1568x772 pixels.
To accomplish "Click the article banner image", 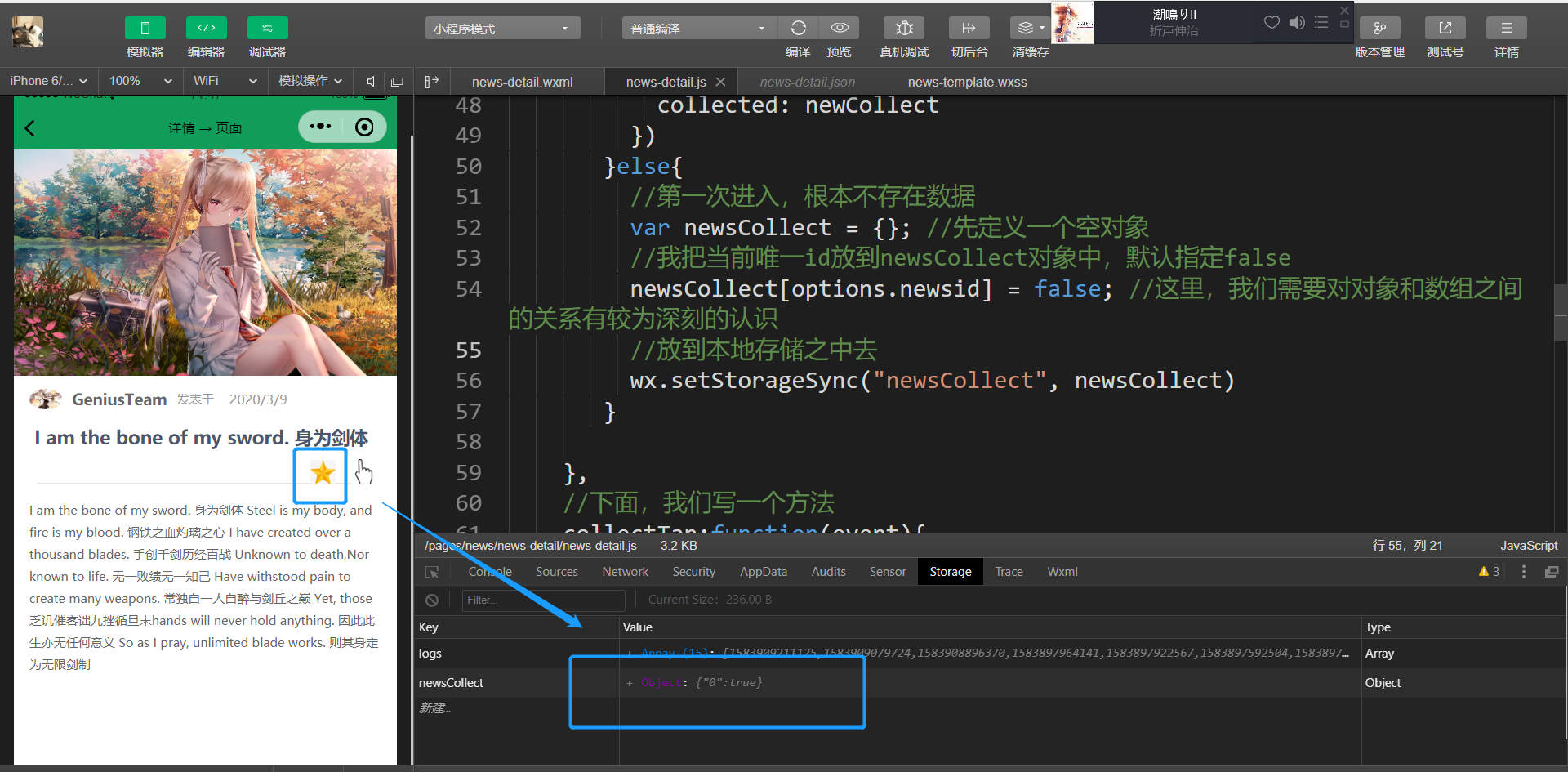I will point(205,262).
